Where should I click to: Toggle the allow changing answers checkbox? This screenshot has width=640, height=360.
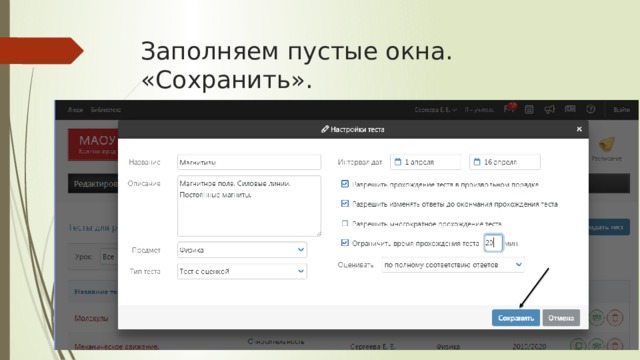click(x=345, y=203)
